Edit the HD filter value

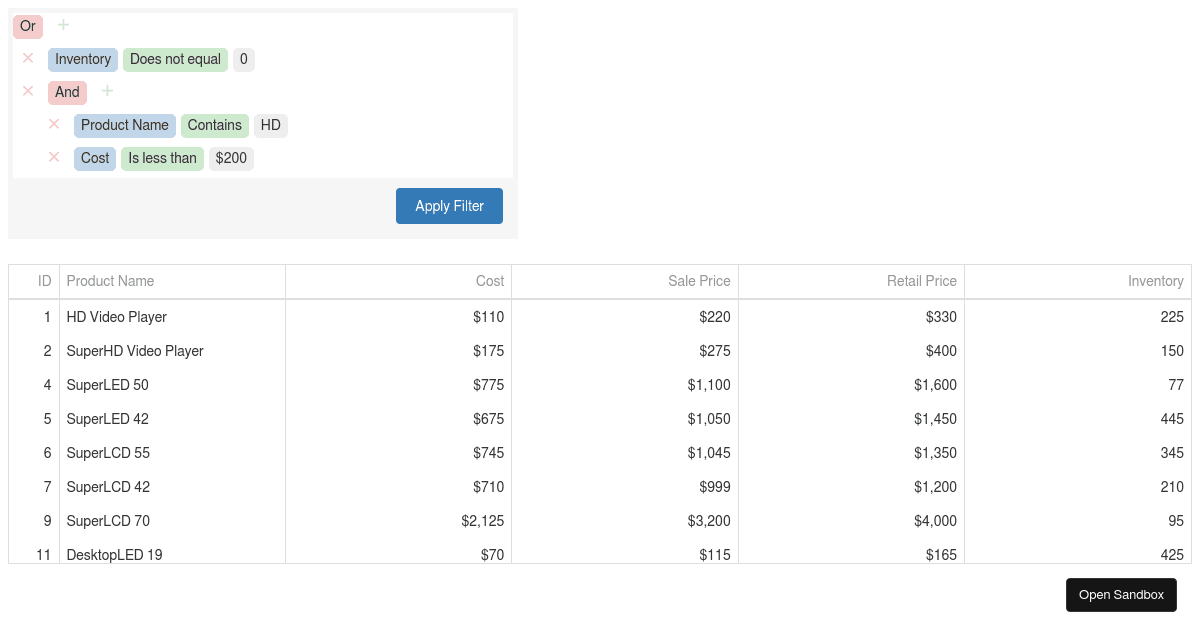pos(270,125)
